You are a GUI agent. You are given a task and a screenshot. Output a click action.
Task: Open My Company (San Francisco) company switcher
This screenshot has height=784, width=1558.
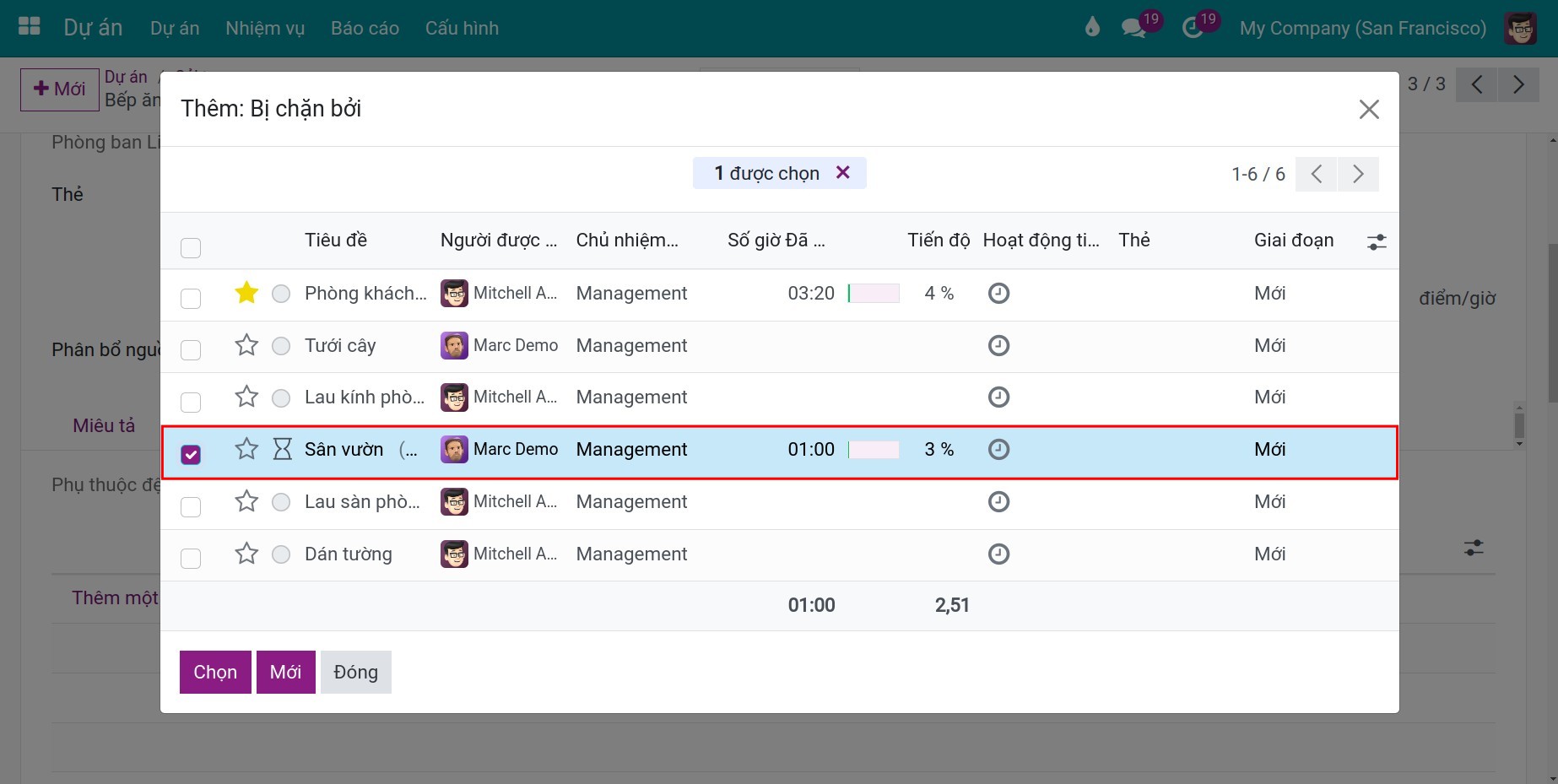click(x=1362, y=28)
